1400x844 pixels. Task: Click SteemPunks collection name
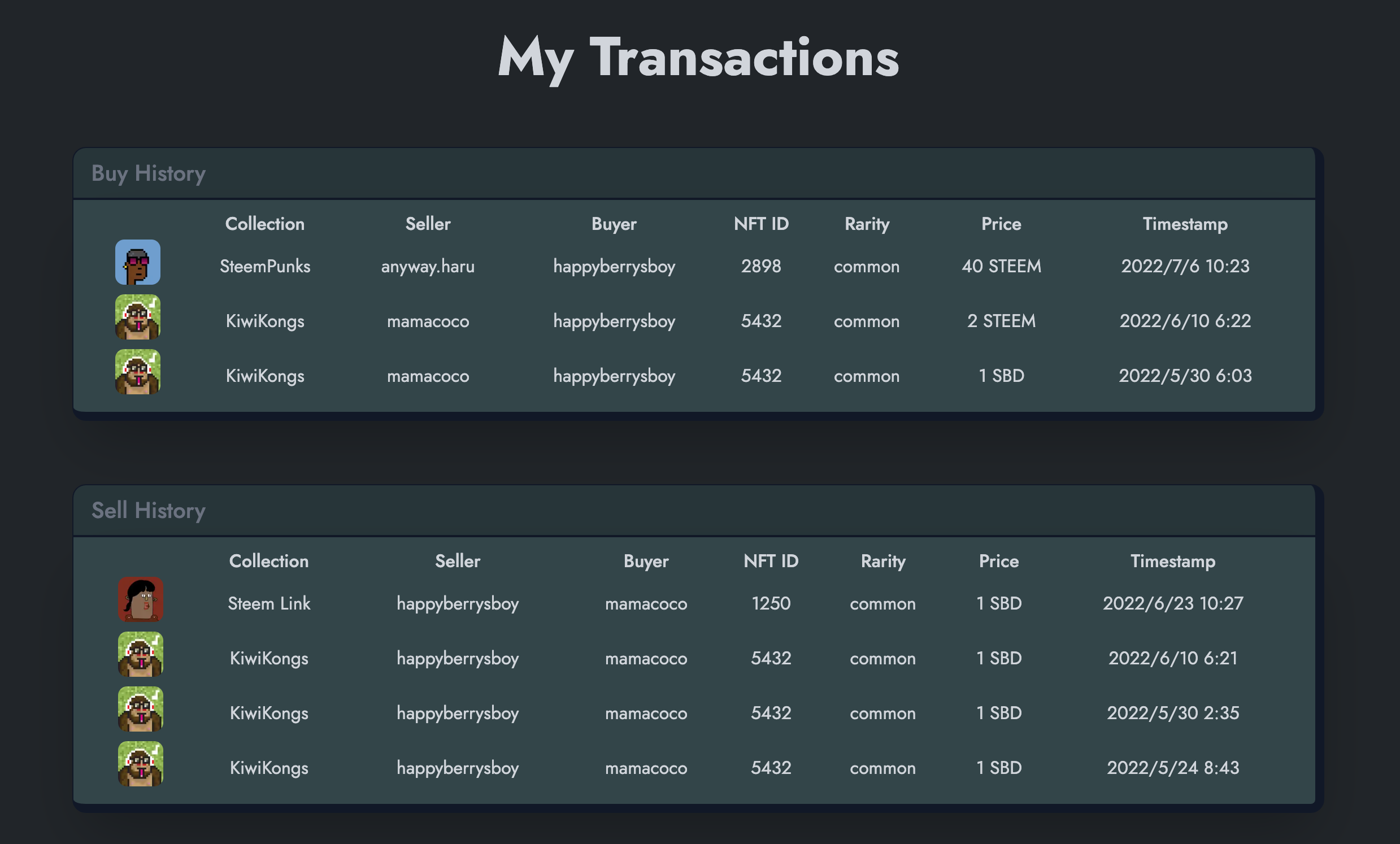click(265, 267)
